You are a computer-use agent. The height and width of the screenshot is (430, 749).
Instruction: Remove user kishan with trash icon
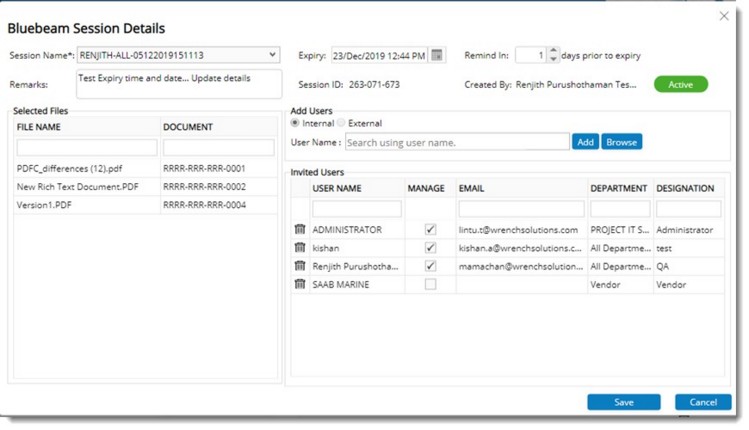299,248
